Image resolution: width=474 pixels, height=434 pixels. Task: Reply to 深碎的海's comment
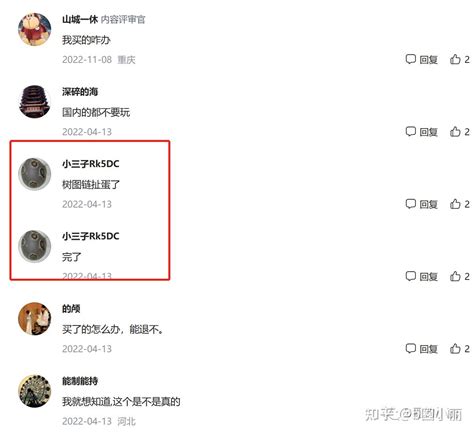click(421, 132)
